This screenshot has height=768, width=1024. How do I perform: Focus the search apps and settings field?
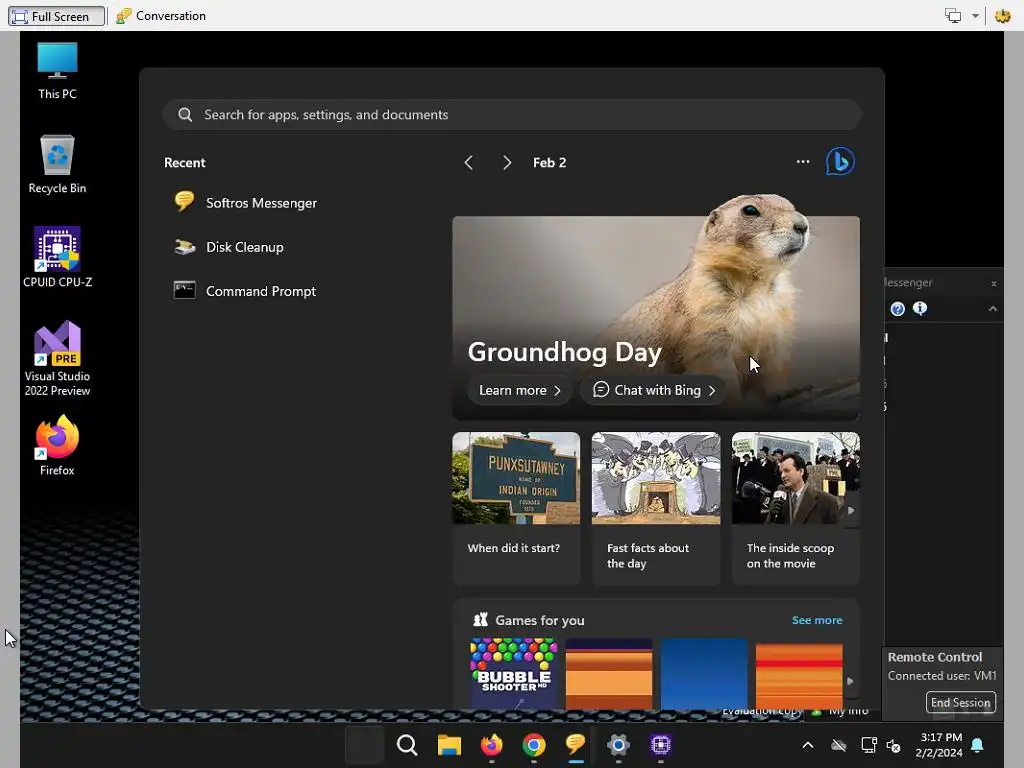511,115
